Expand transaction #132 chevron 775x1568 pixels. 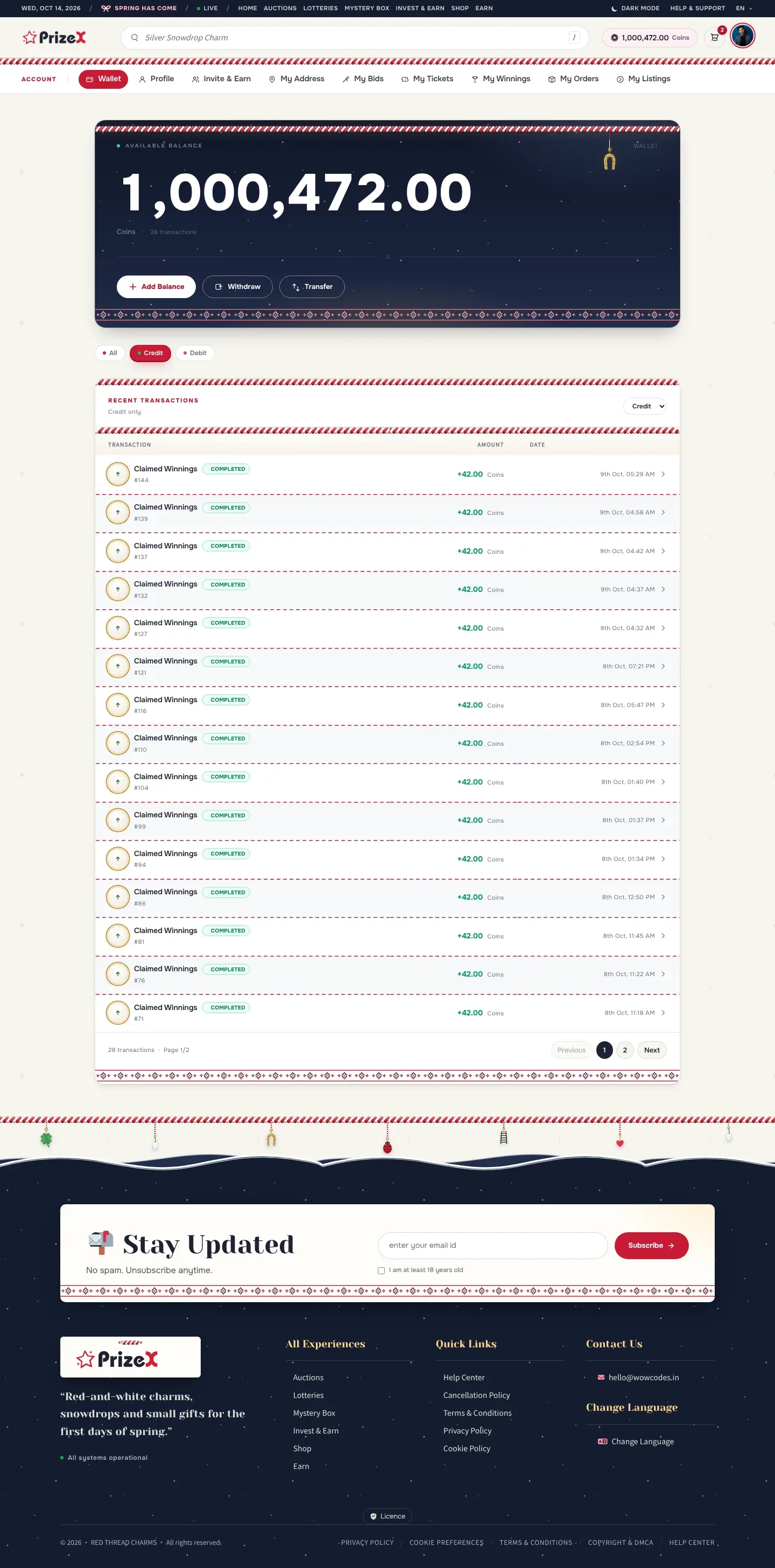(x=663, y=589)
